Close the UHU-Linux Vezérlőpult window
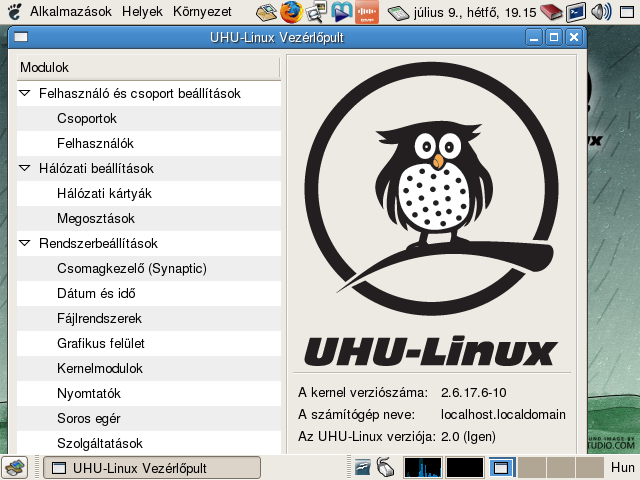The width and height of the screenshot is (640, 480). [574, 38]
